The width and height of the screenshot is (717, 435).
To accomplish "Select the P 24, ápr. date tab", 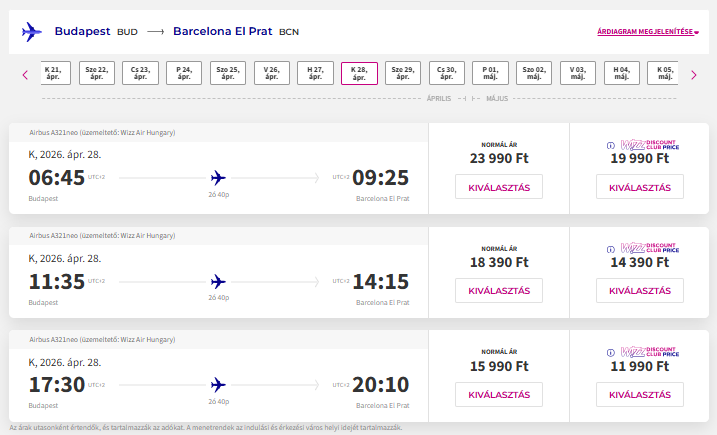I will (184, 74).
